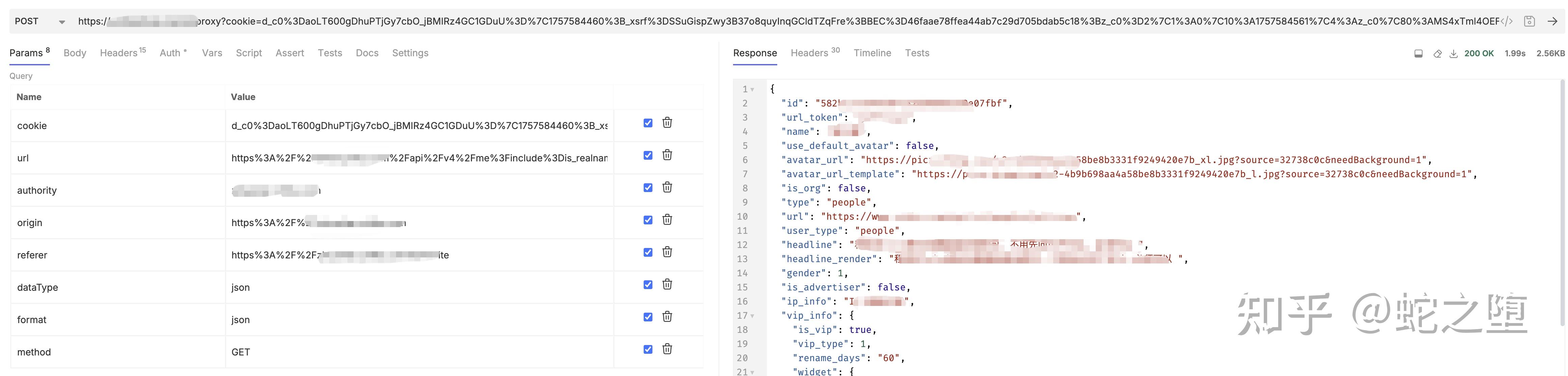Open the Timeline tab
Image resolution: width=1568 pixels, height=376 pixels.
pyautogui.click(x=872, y=53)
